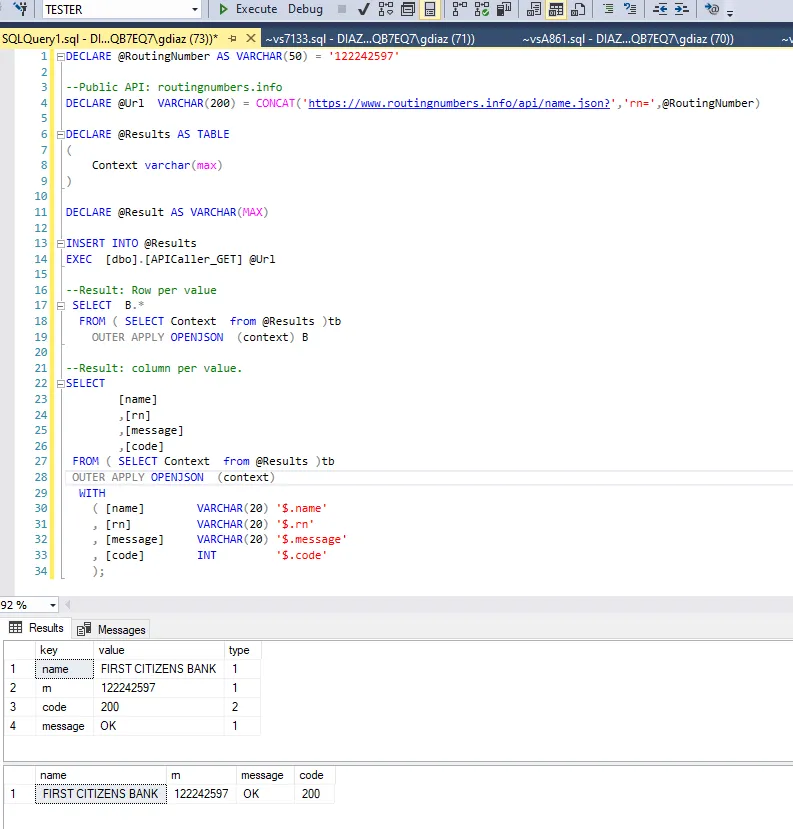Open the 92 % zoom dropdown
The image size is (793, 829).
pyautogui.click(x=52, y=605)
